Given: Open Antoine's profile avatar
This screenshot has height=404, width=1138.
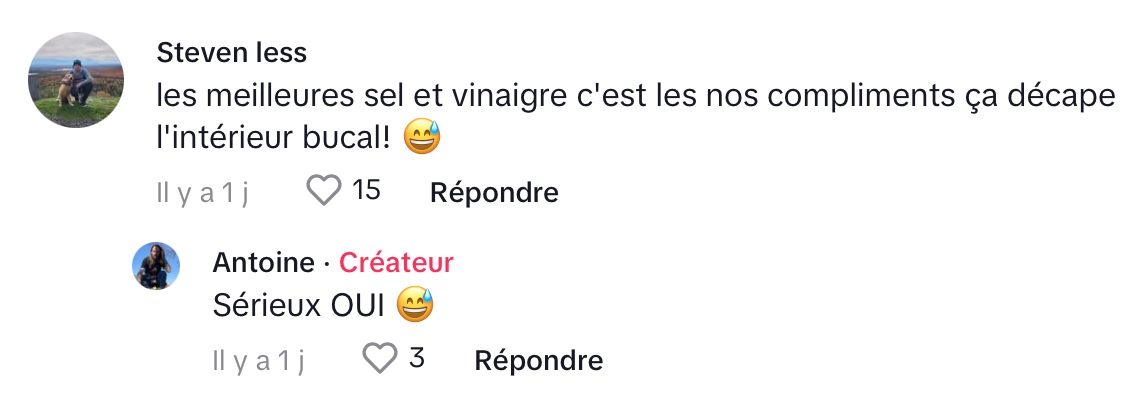Looking at the screenshot, I should (x=156, y=266).
